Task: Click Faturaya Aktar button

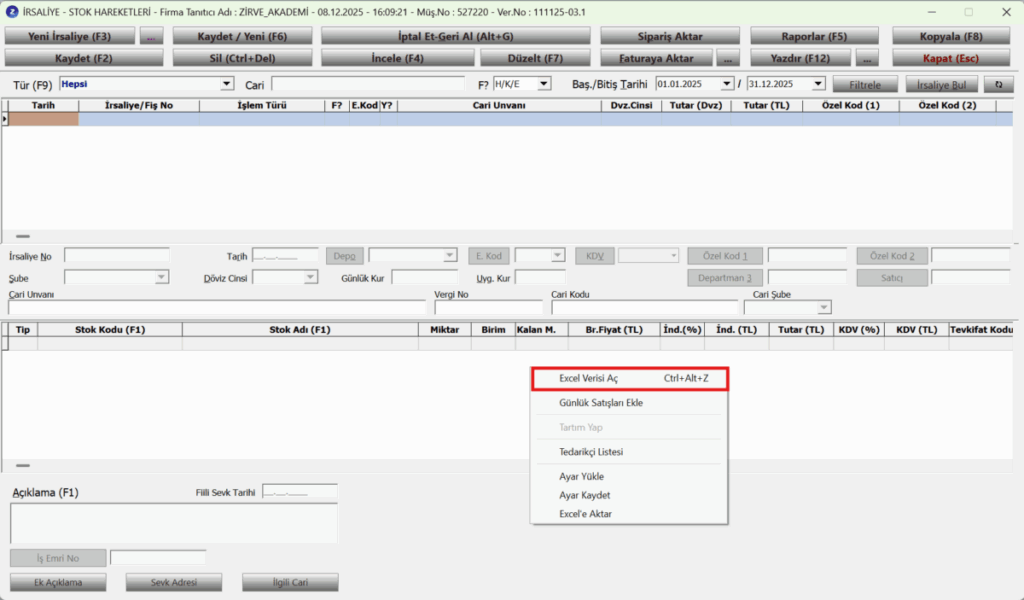Action: pos(656,58)
